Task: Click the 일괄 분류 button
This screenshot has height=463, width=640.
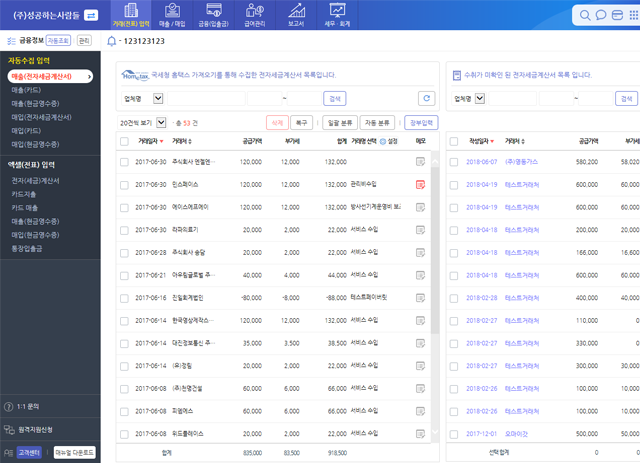Action: point(340,122)
